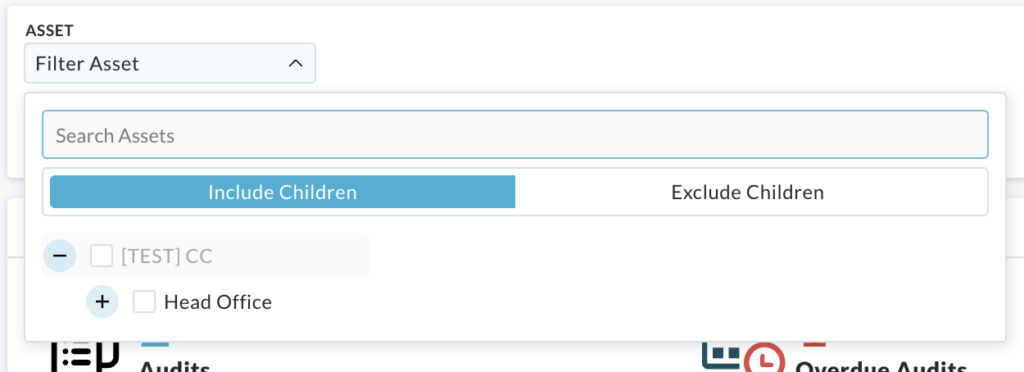Click the calendar icon beside the clock
This screenshot has height=372, width=1024.
click(x=721, y=354)
